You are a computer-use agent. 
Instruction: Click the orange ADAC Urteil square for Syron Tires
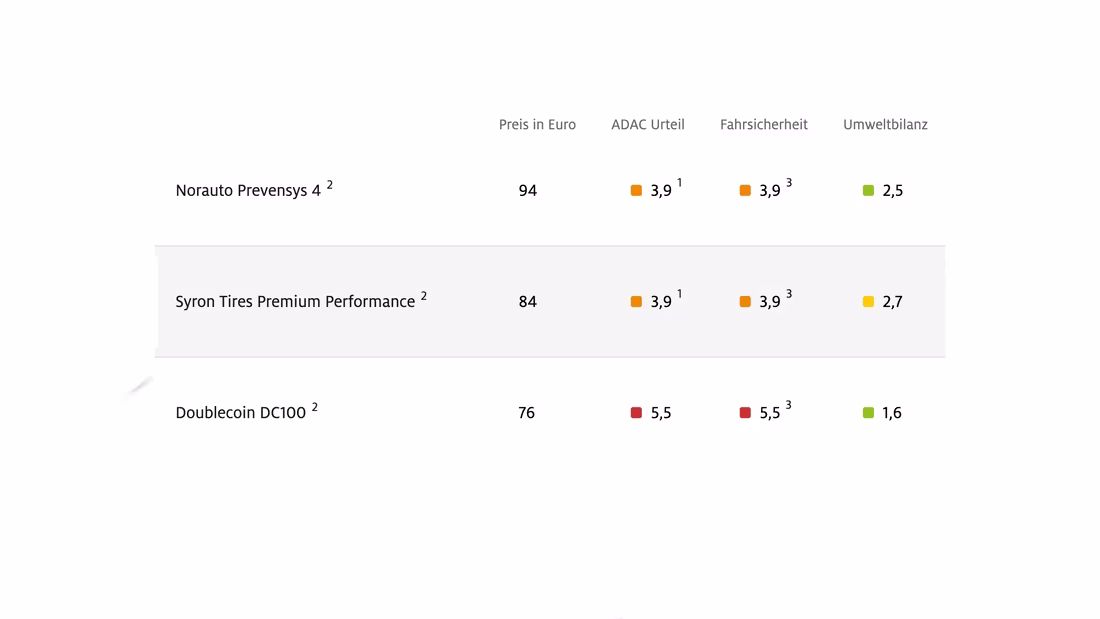click(636, 302)
